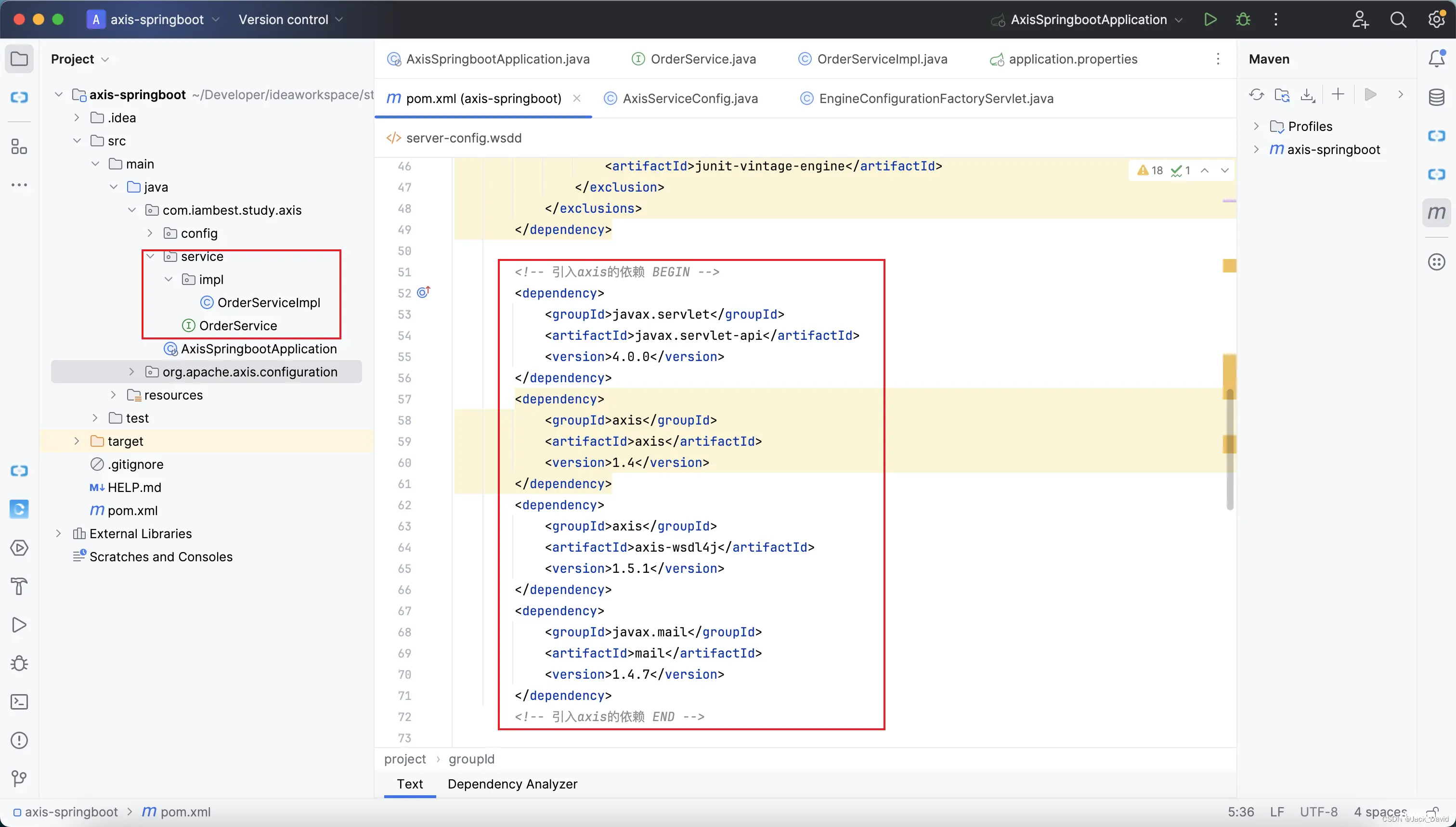Click the axis-springboot project label in Maven
The width and height of the screenshot is (1456, 827).
coord(1333,149)
